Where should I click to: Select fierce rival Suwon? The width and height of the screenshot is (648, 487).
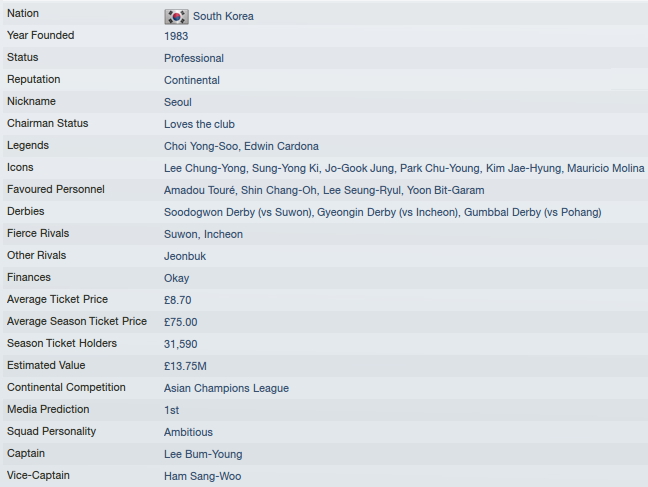pyautogui.click(x=181, y=234)
